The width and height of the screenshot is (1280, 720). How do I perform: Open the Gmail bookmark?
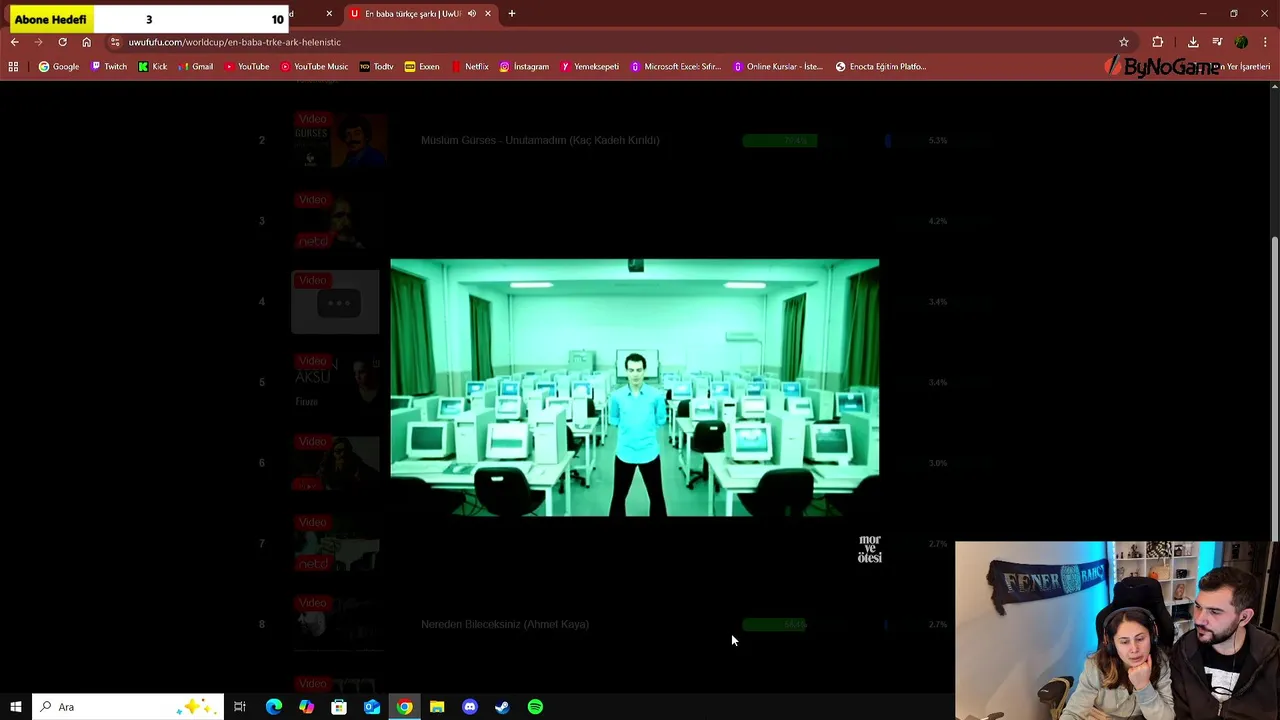pos(196,66)
